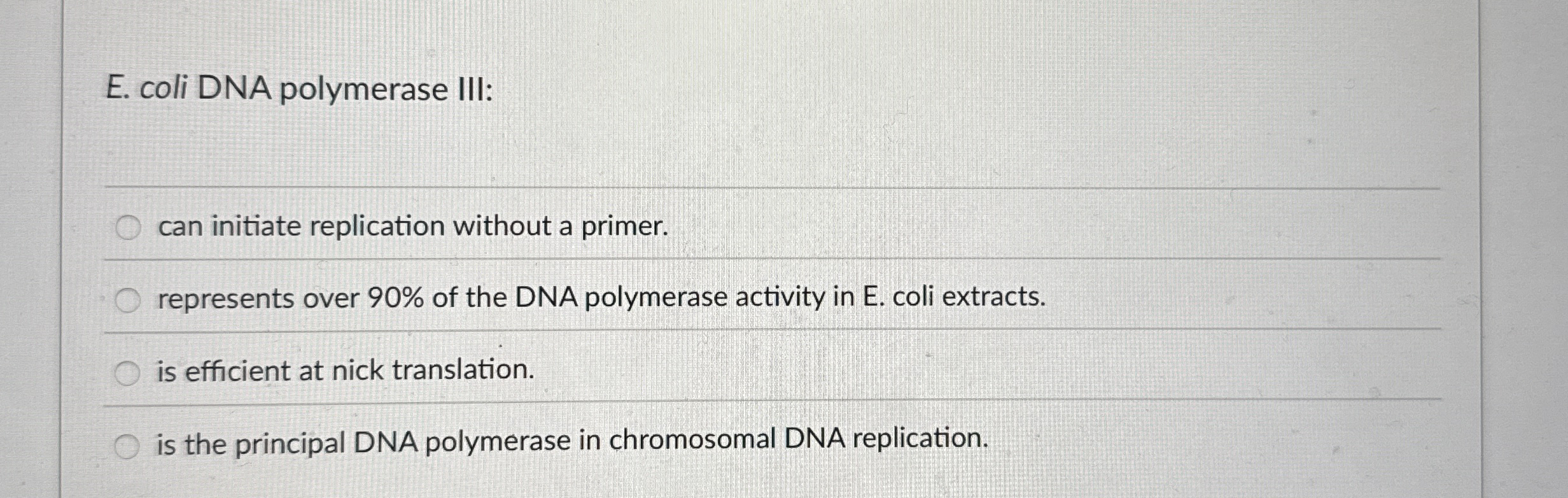Screen dimensions: 1568x498
Task: Click the divider line below the last option
Action: pyautogui.click(x=764, y=494)
